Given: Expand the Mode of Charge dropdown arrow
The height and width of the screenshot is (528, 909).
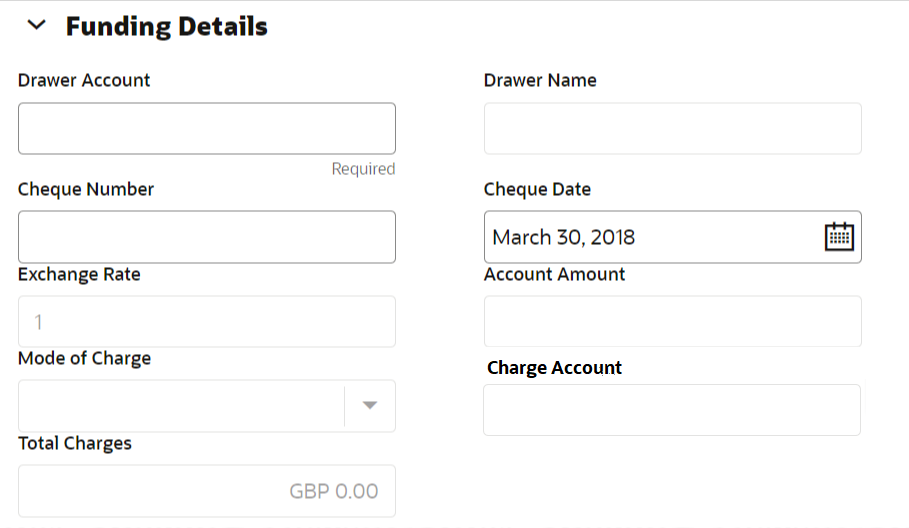Looking at the screenshot, I should (x=370, y=405).
